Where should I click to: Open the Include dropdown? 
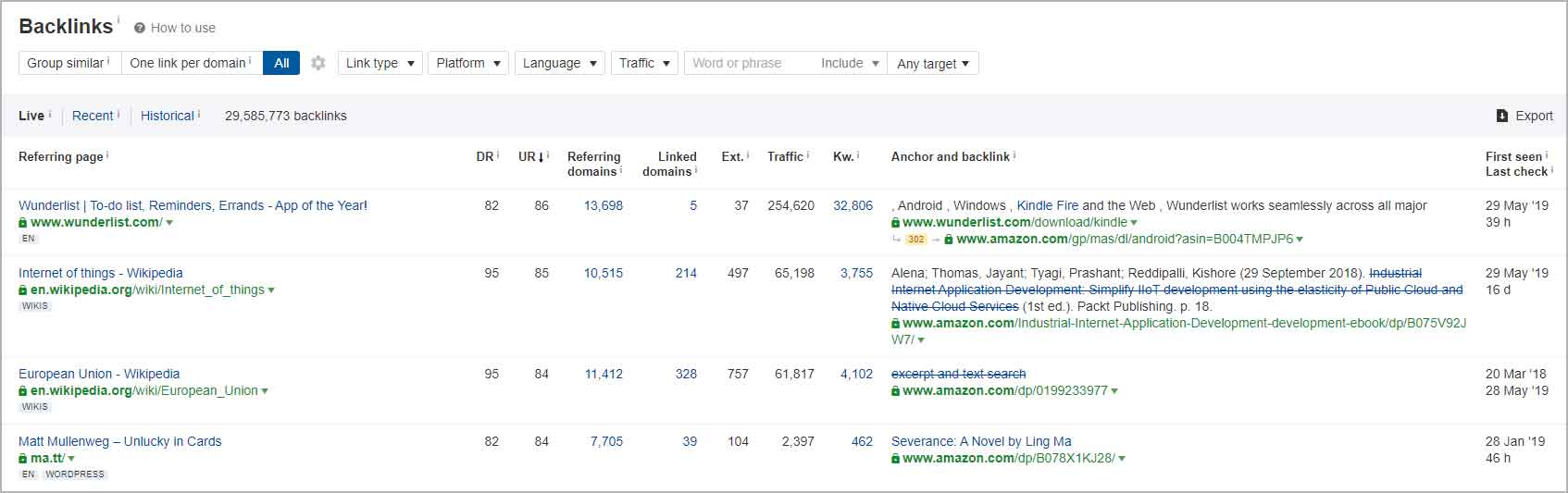point(850,63)
